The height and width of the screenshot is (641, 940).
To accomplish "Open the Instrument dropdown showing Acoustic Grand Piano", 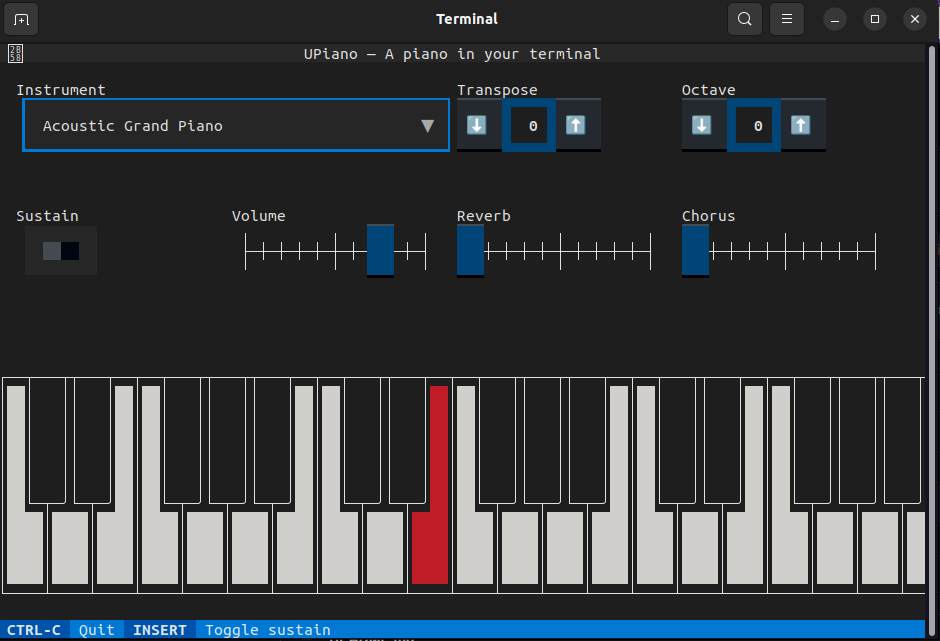I will [x=236, y=125].
